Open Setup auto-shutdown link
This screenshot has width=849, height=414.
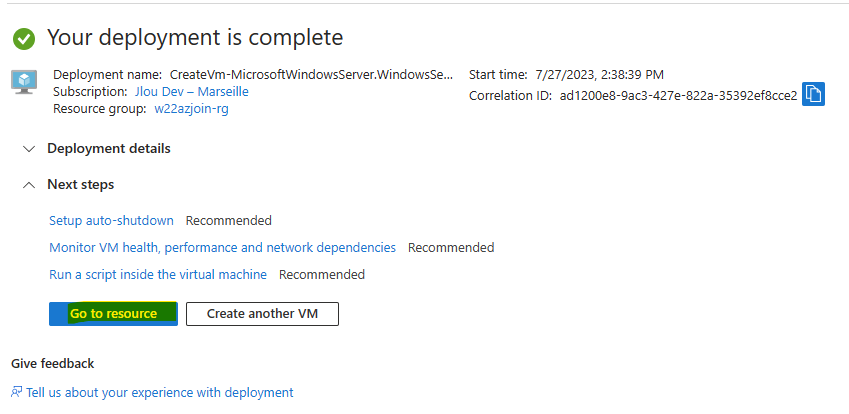click(112, 220)
